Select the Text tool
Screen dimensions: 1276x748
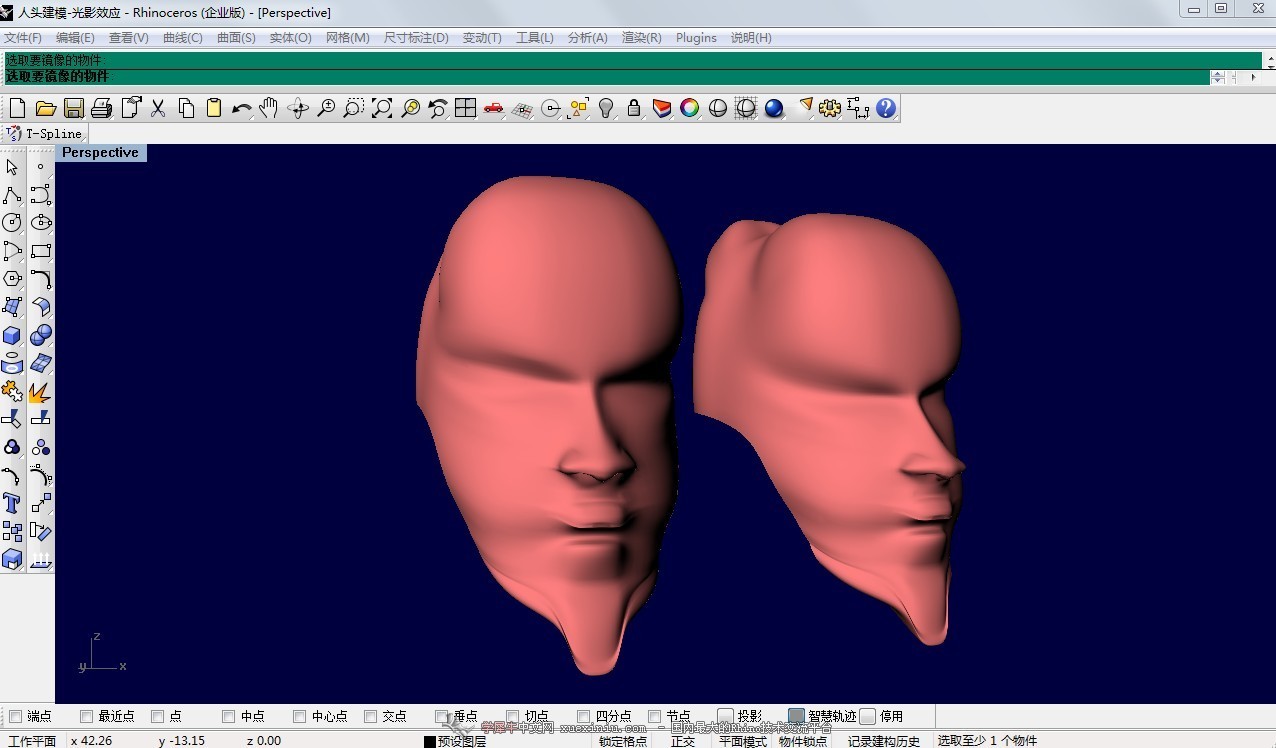click(x=12, y=503)
